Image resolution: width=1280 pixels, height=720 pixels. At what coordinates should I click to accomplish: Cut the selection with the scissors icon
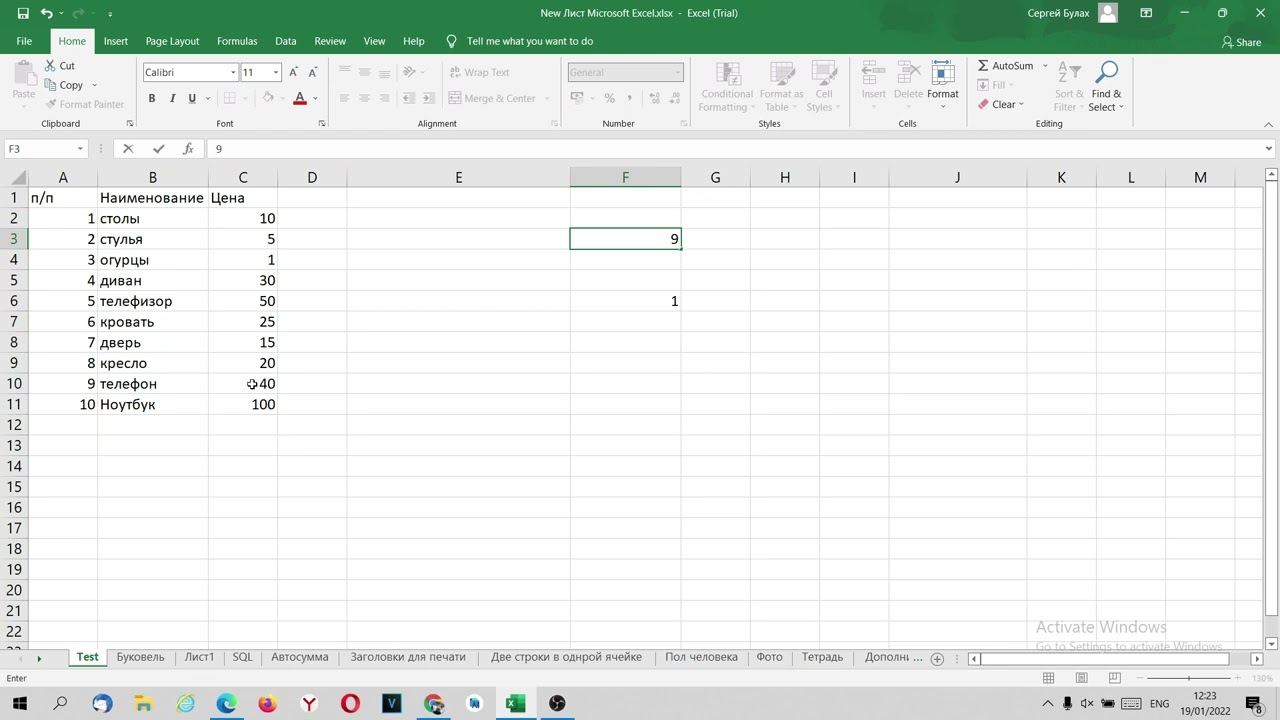click(51, 66)
